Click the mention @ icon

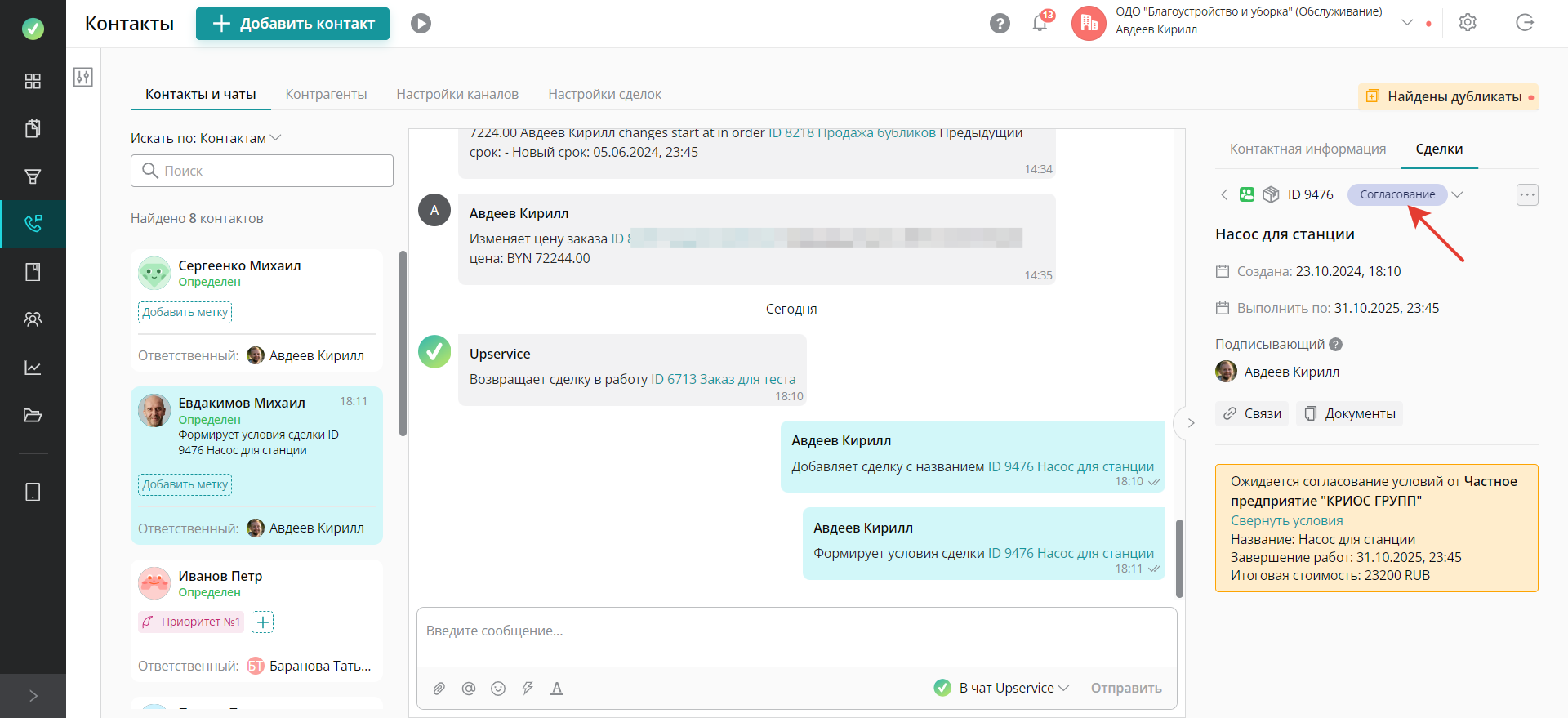469,689
